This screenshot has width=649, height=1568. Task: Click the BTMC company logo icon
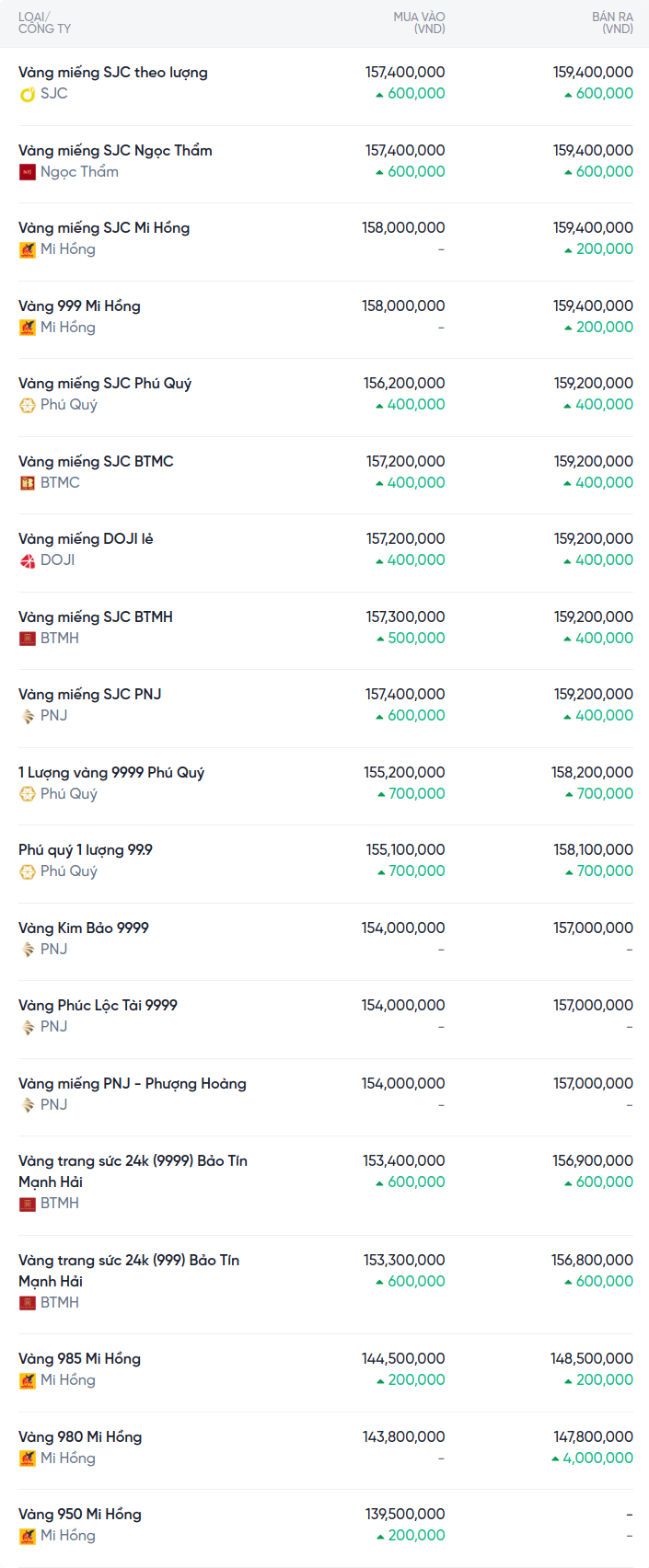click(x=28, y=483)
